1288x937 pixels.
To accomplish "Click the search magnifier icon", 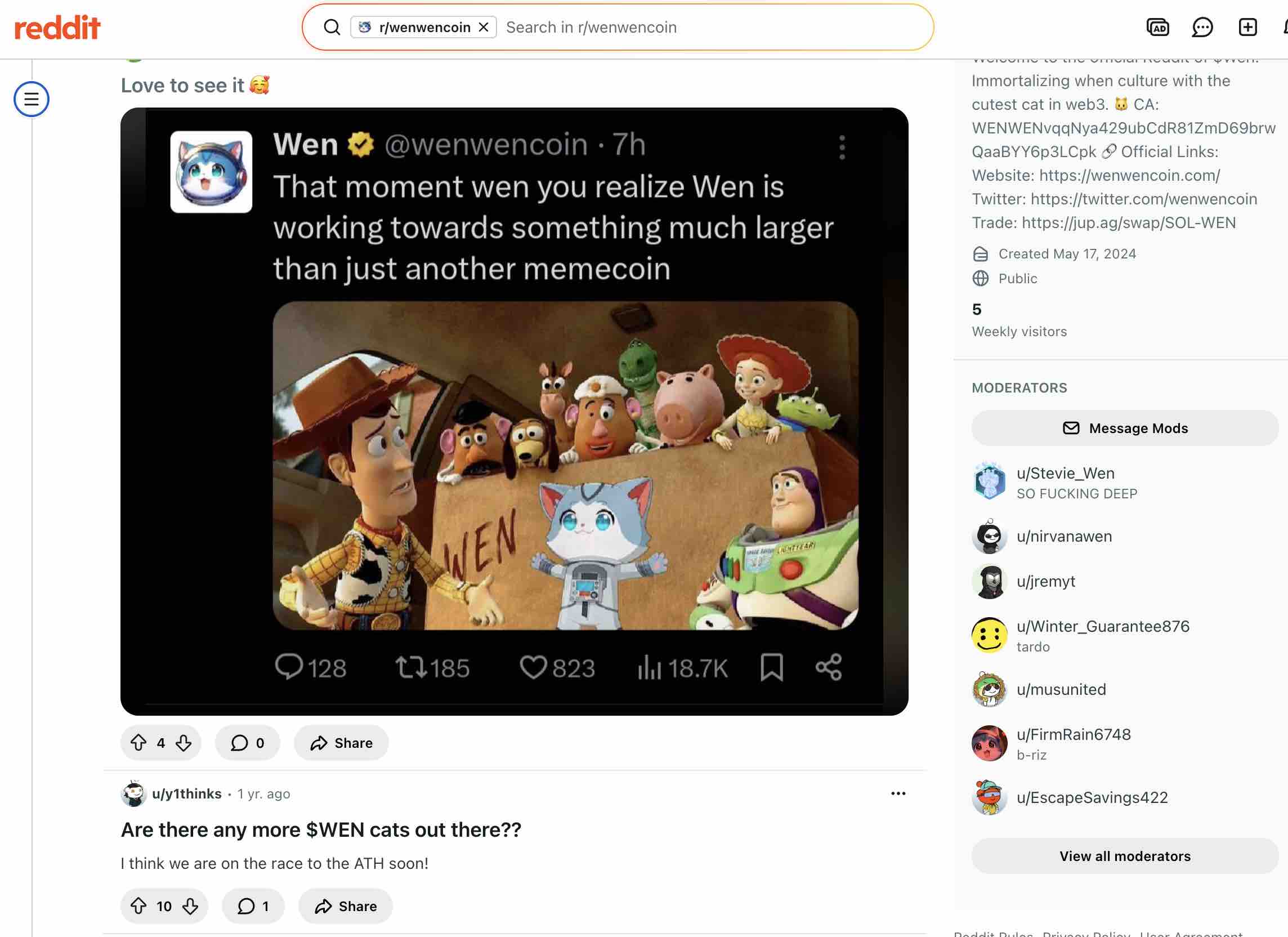I will coord(332,27).
